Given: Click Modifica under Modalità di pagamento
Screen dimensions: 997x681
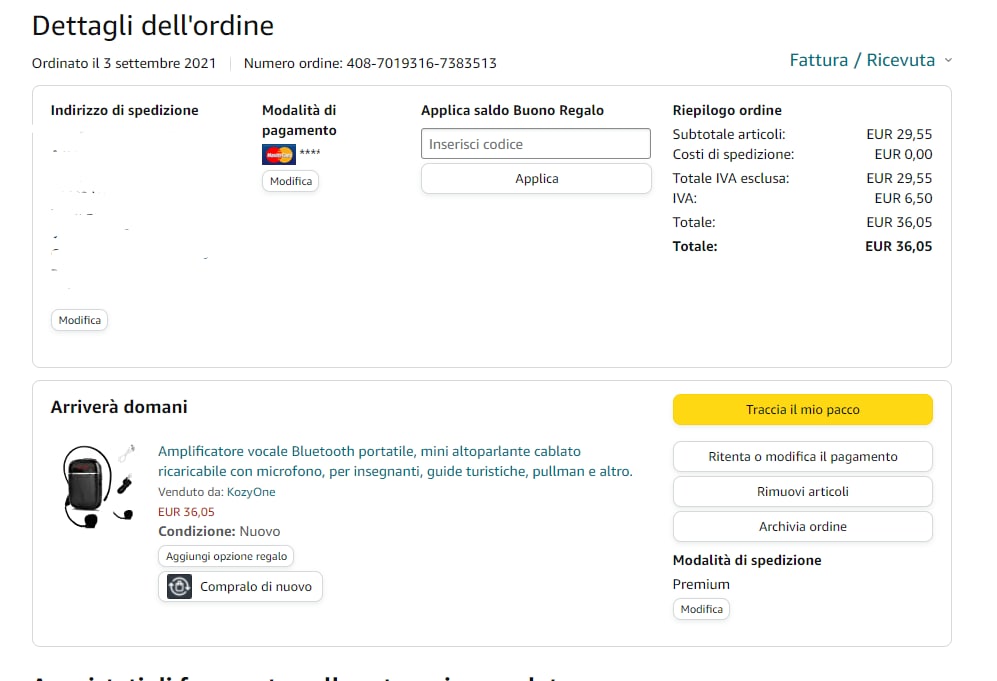Looking at the screenshot, I should (x=291, y=181).
